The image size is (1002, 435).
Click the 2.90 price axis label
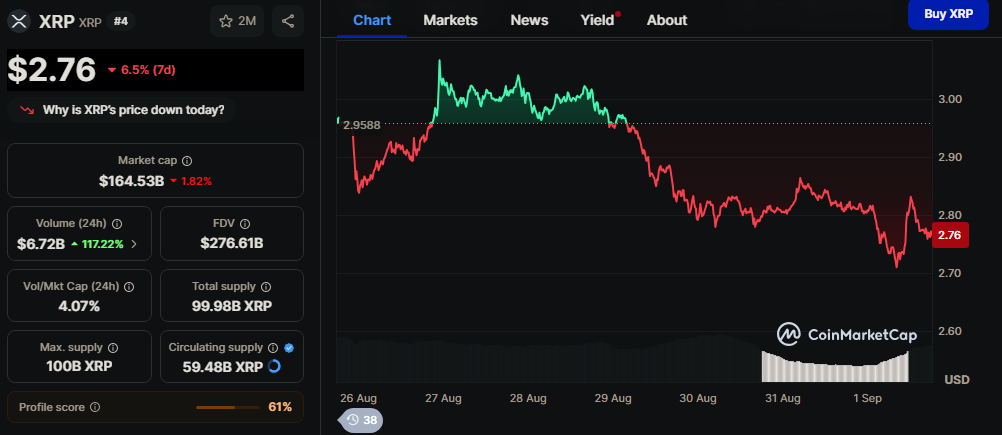point(950,157)
